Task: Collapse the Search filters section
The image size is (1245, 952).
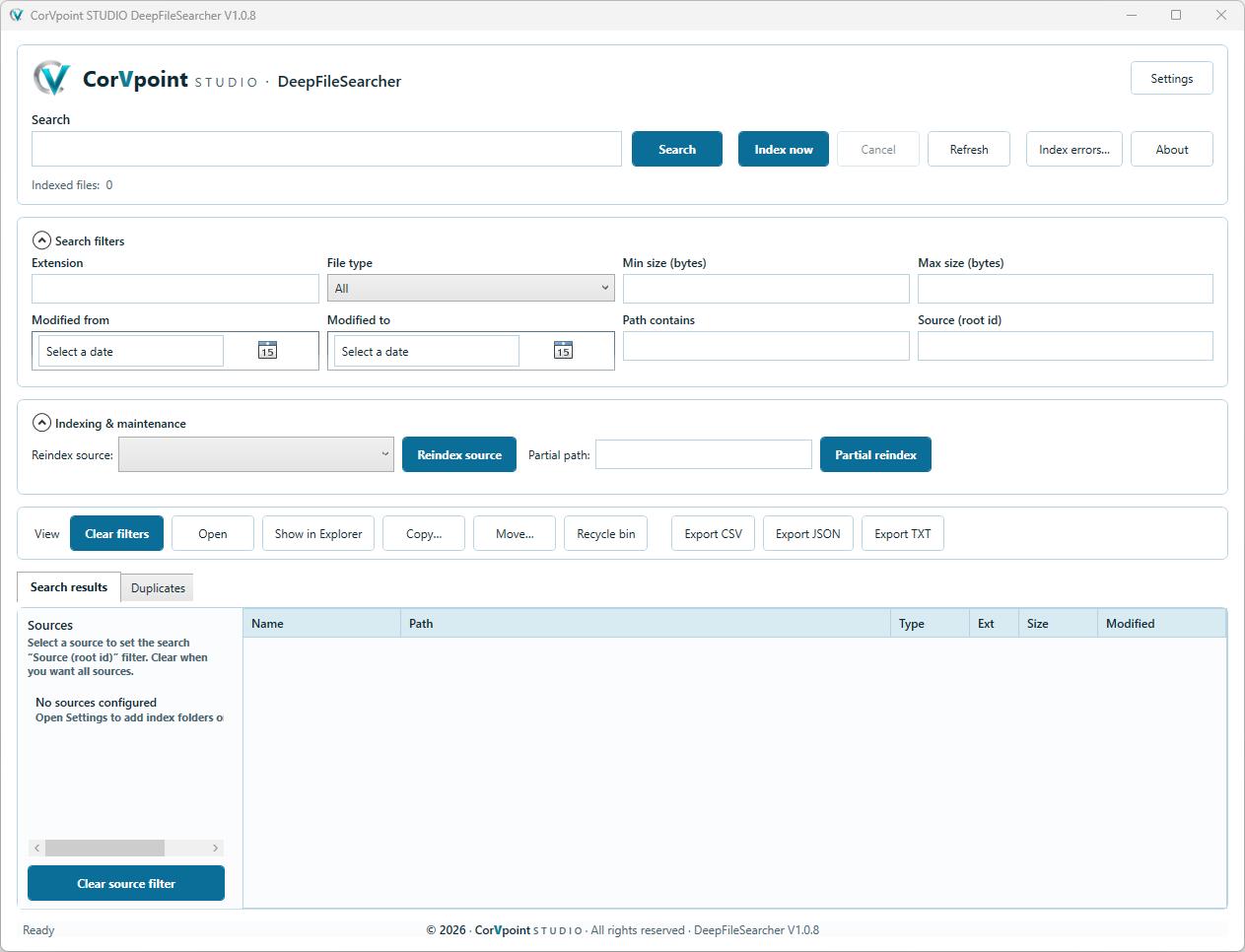Action: [41, 240]
